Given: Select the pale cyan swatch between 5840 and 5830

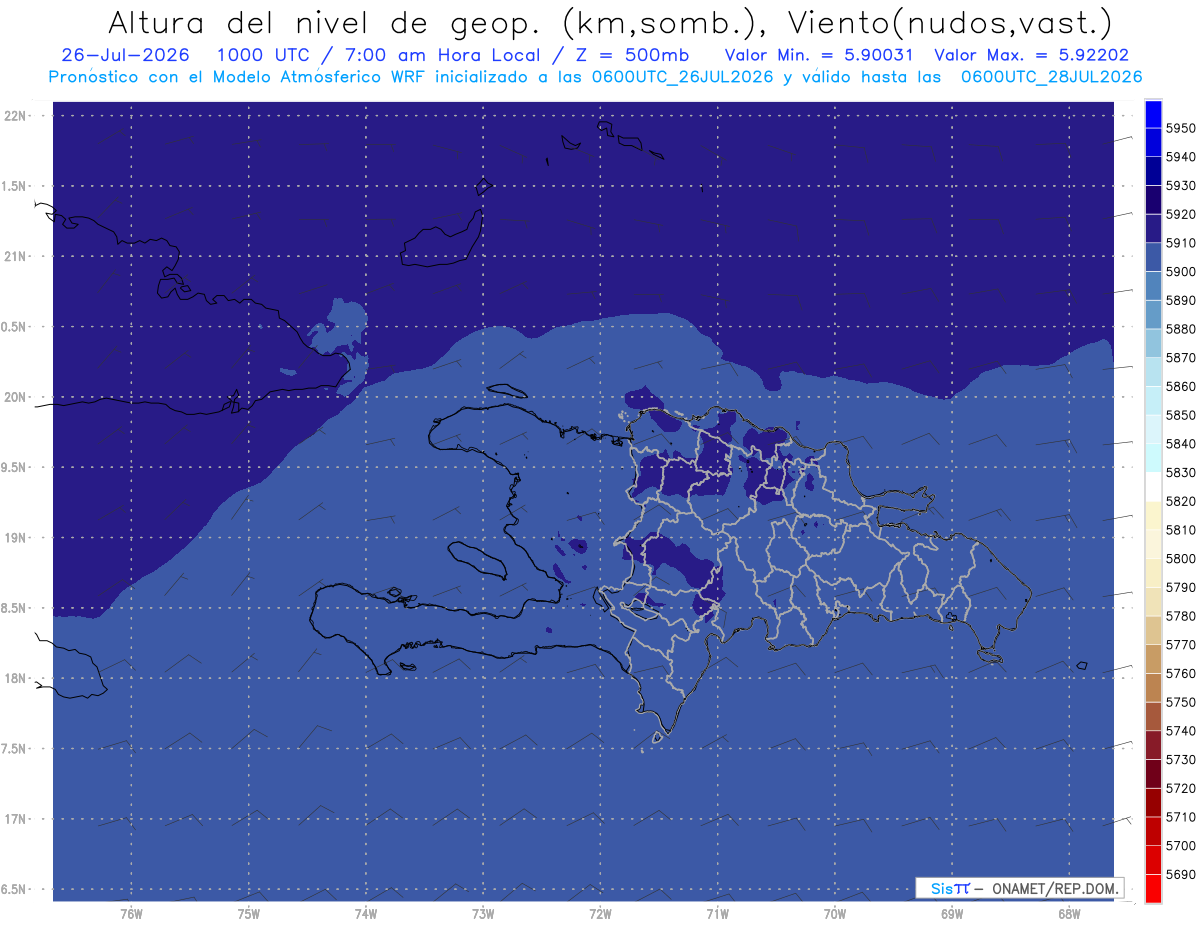Looking at the screenshot, I should tap(1153, 459).
